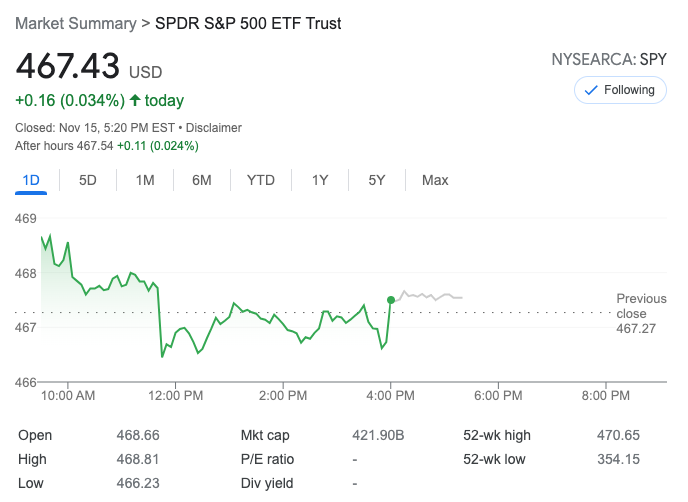
Task: Switch to the 1M chart range
Action: [x=145, y=180]
